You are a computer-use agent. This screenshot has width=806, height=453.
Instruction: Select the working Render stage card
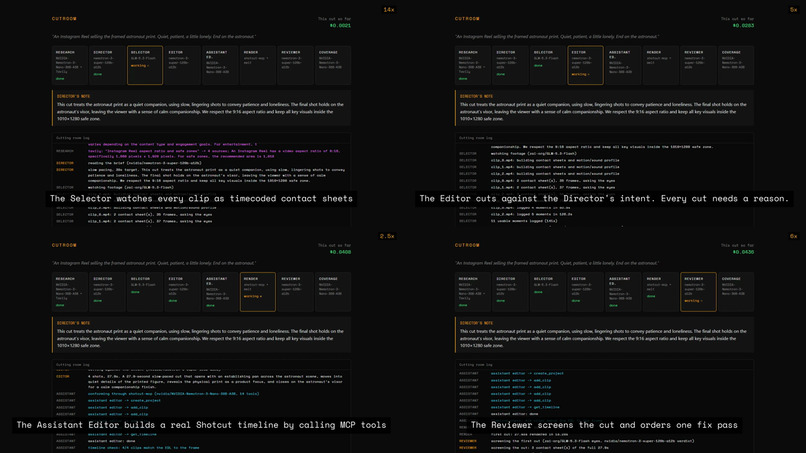tap(258, 292)
